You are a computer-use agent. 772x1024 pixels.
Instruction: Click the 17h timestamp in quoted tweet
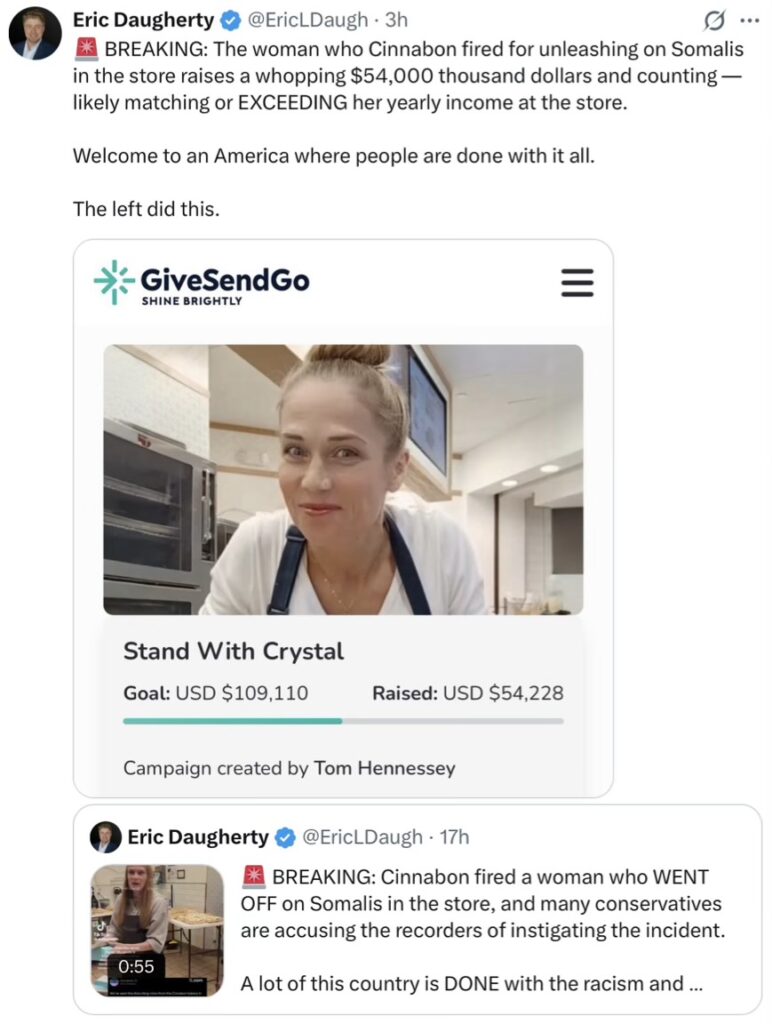(455, 837)
